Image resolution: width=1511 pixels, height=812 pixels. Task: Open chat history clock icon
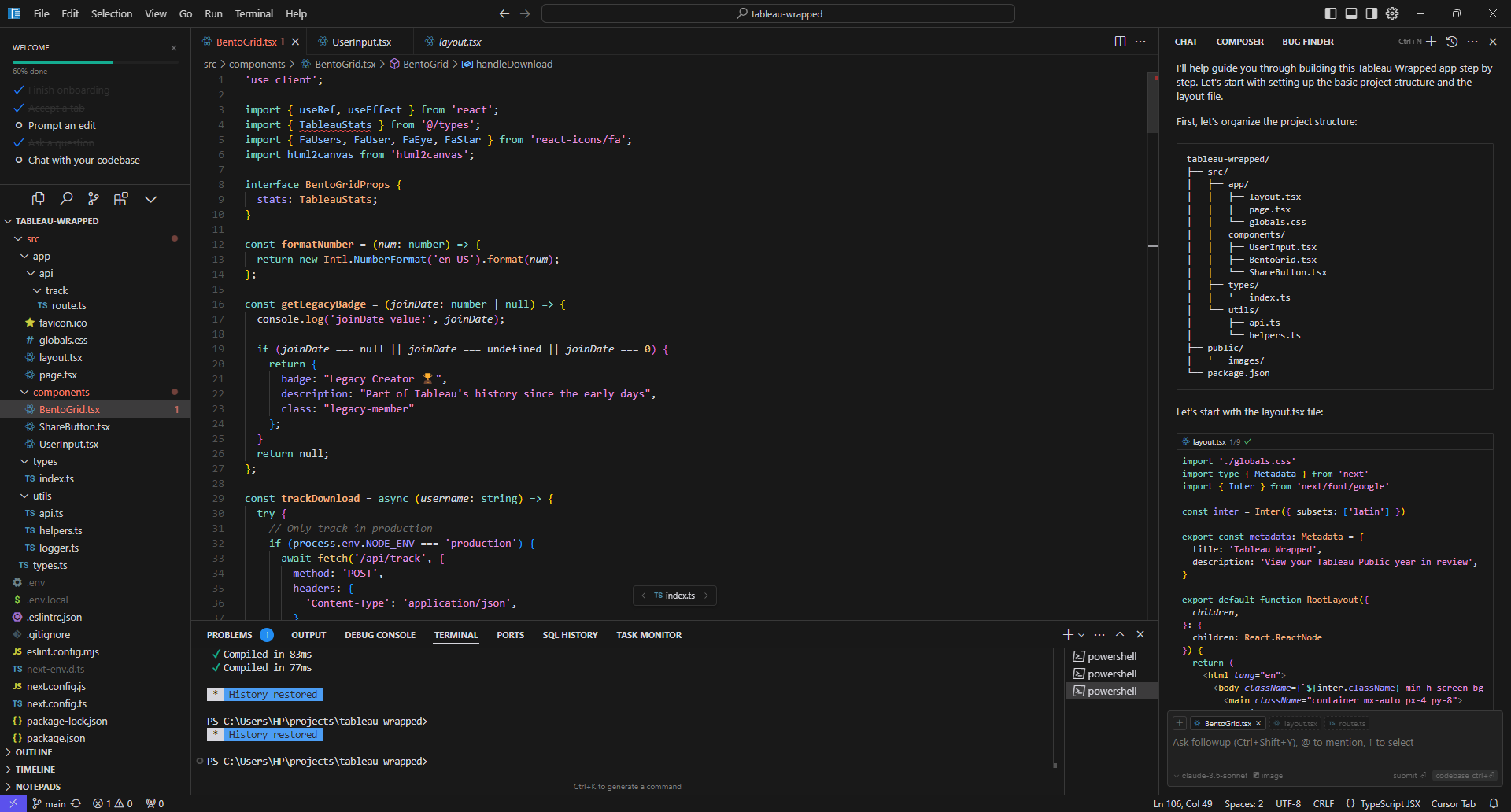point(1452,42)
